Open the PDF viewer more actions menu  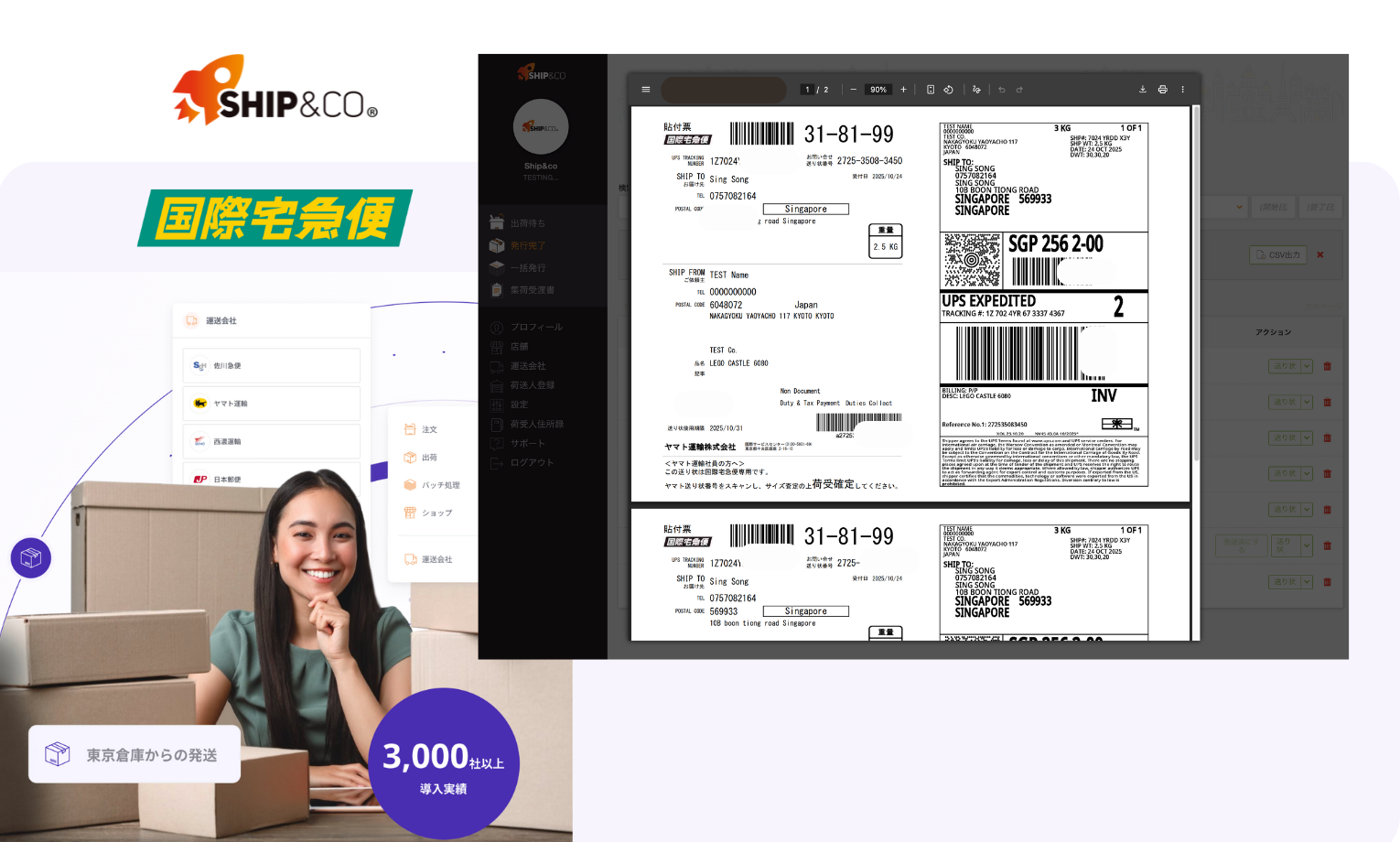(1183, 90)
